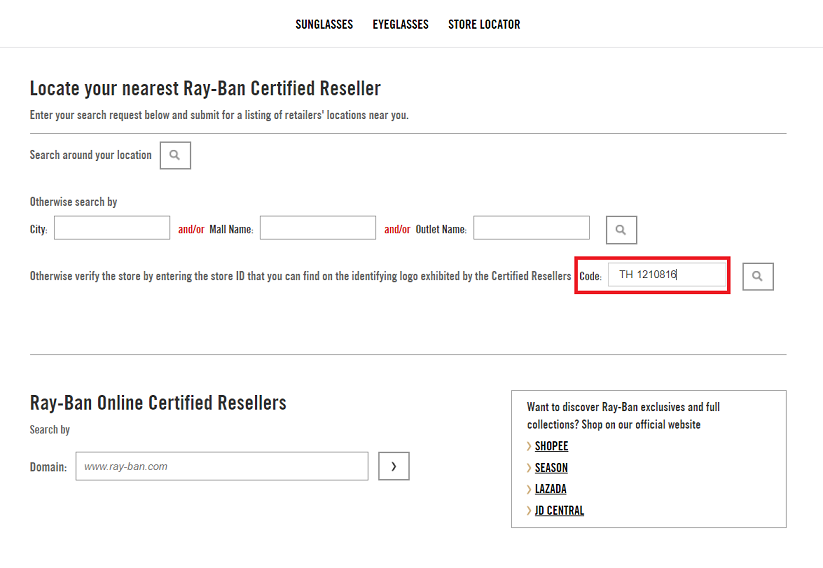Open the SUNGLASSES menu
Viewport: 823px width, 568px height.
(x=324, y=25)
